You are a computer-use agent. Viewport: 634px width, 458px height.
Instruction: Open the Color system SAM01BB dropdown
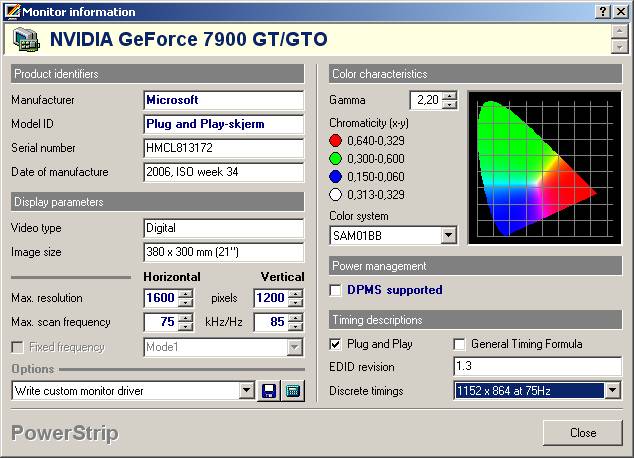[x=448, y=235]
